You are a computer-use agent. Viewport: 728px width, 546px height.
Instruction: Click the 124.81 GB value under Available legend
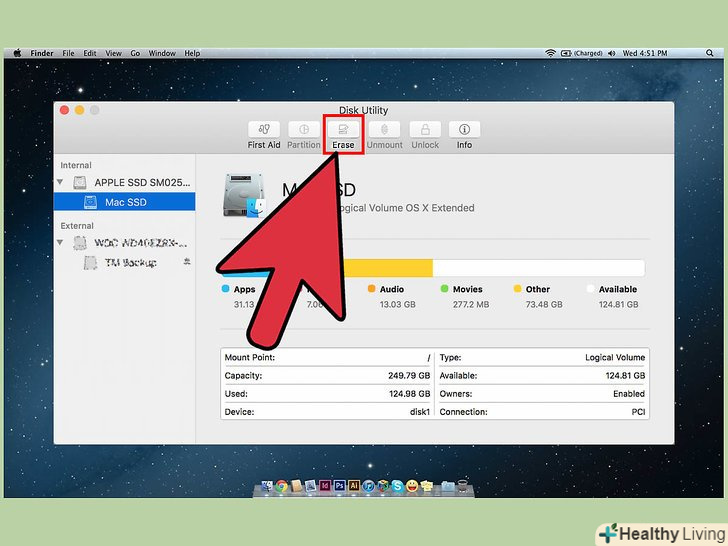click(x=618, y=305)
